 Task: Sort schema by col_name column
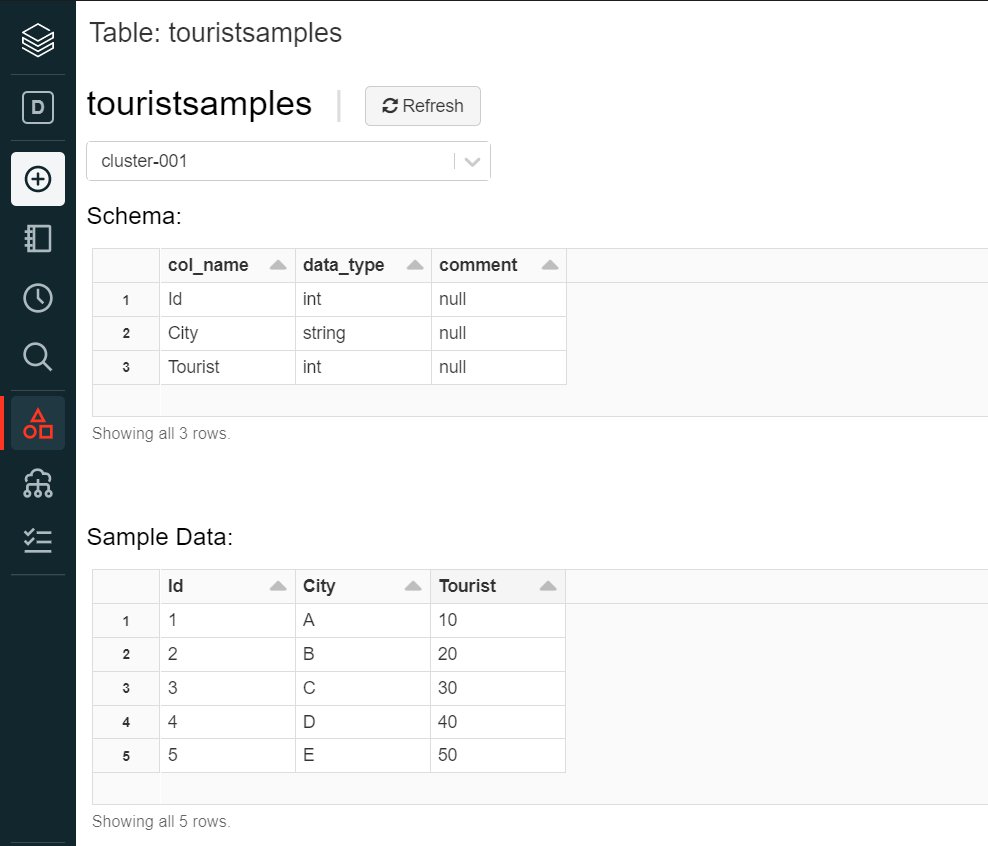278,265
